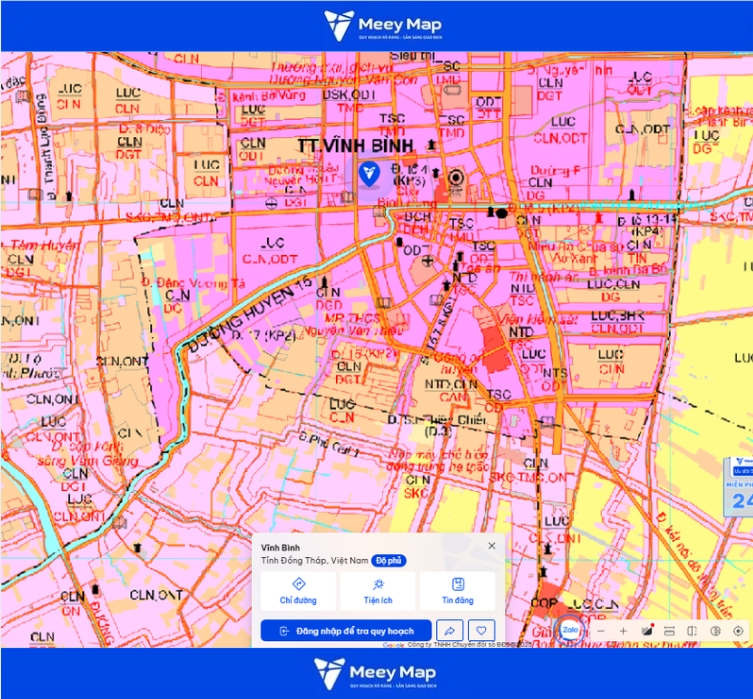This screenshot has height=699, width=753.
Task: Toggle the split compare view icon
Action: (x=692, y=631)
